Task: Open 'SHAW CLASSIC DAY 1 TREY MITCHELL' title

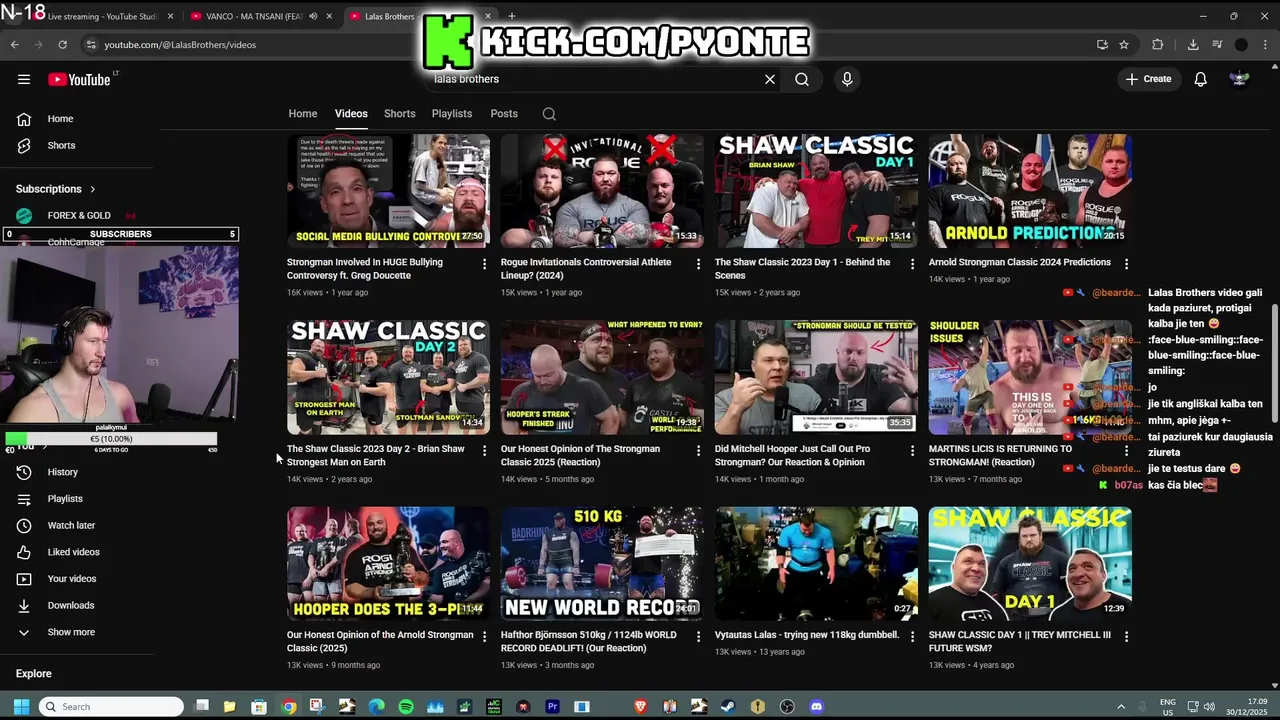Action: 1020,641
